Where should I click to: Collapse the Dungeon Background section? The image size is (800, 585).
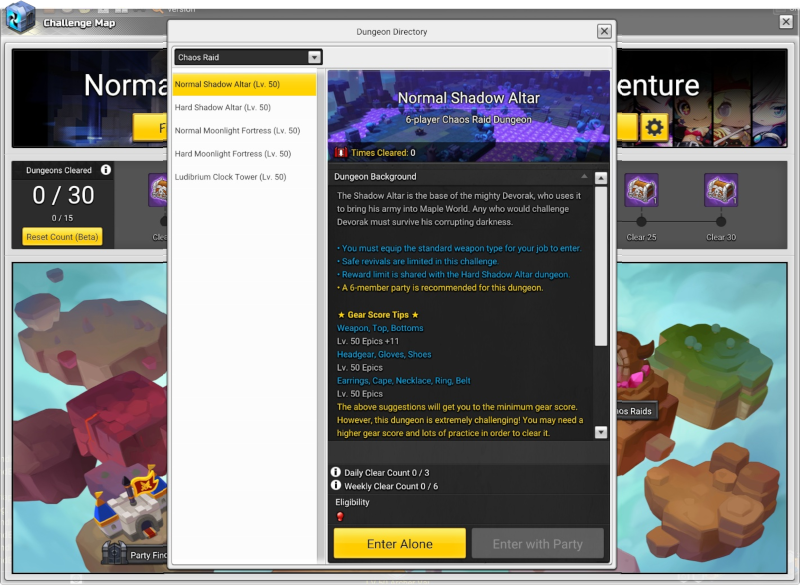pyautogui.click(x=584, y=176)
